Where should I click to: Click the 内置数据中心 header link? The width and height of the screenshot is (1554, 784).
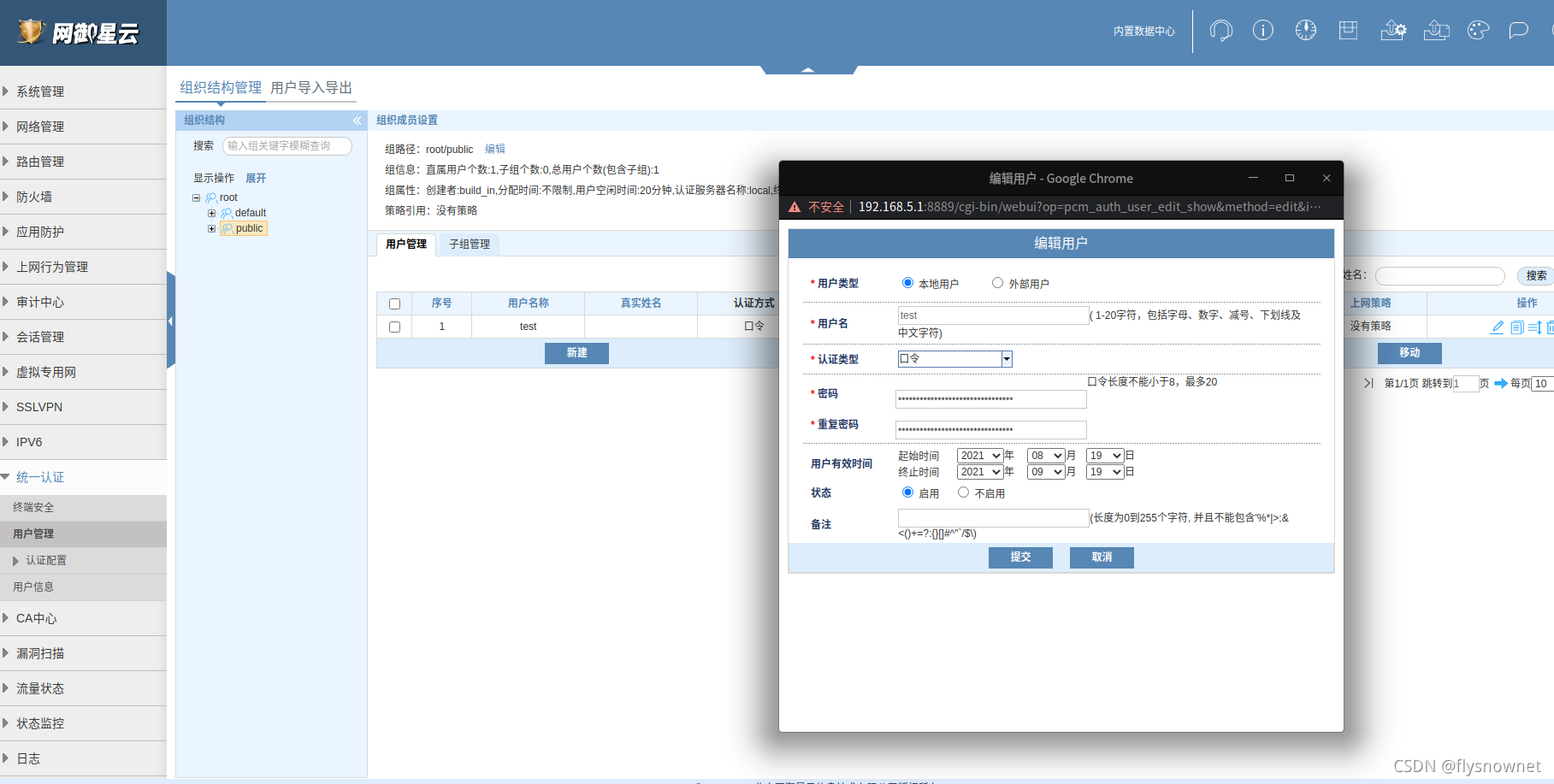pyautogui.click(x=1144, y=32)
